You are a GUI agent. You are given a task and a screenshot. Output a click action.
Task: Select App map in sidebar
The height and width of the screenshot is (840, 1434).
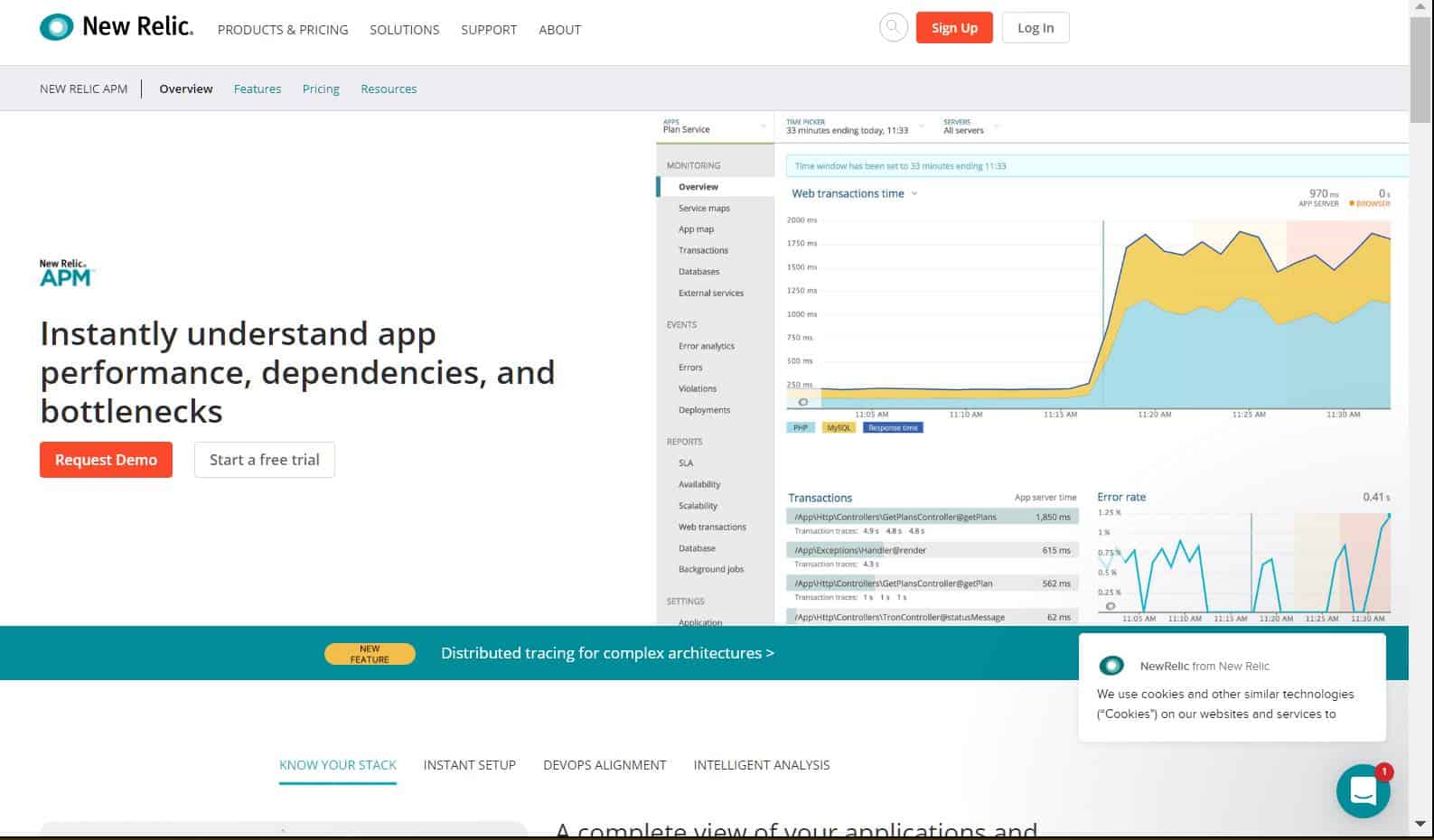tap(696, 229)
